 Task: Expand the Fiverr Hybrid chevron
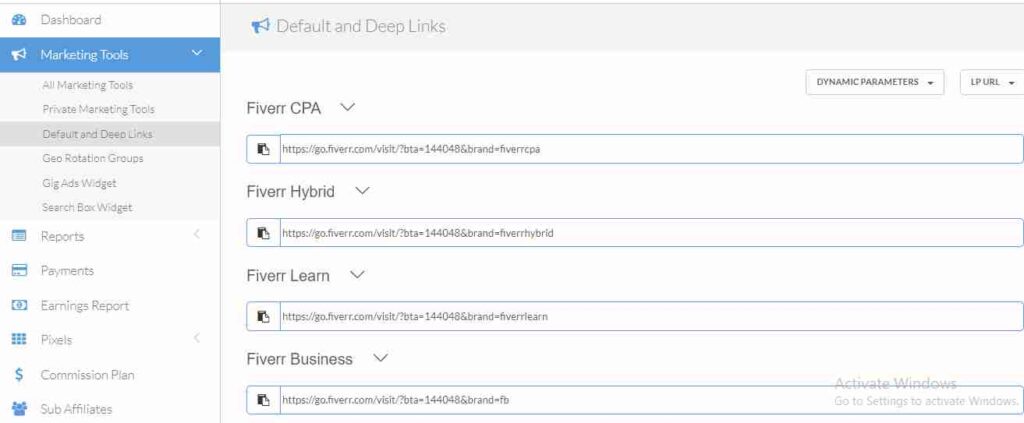click(362, 191)
